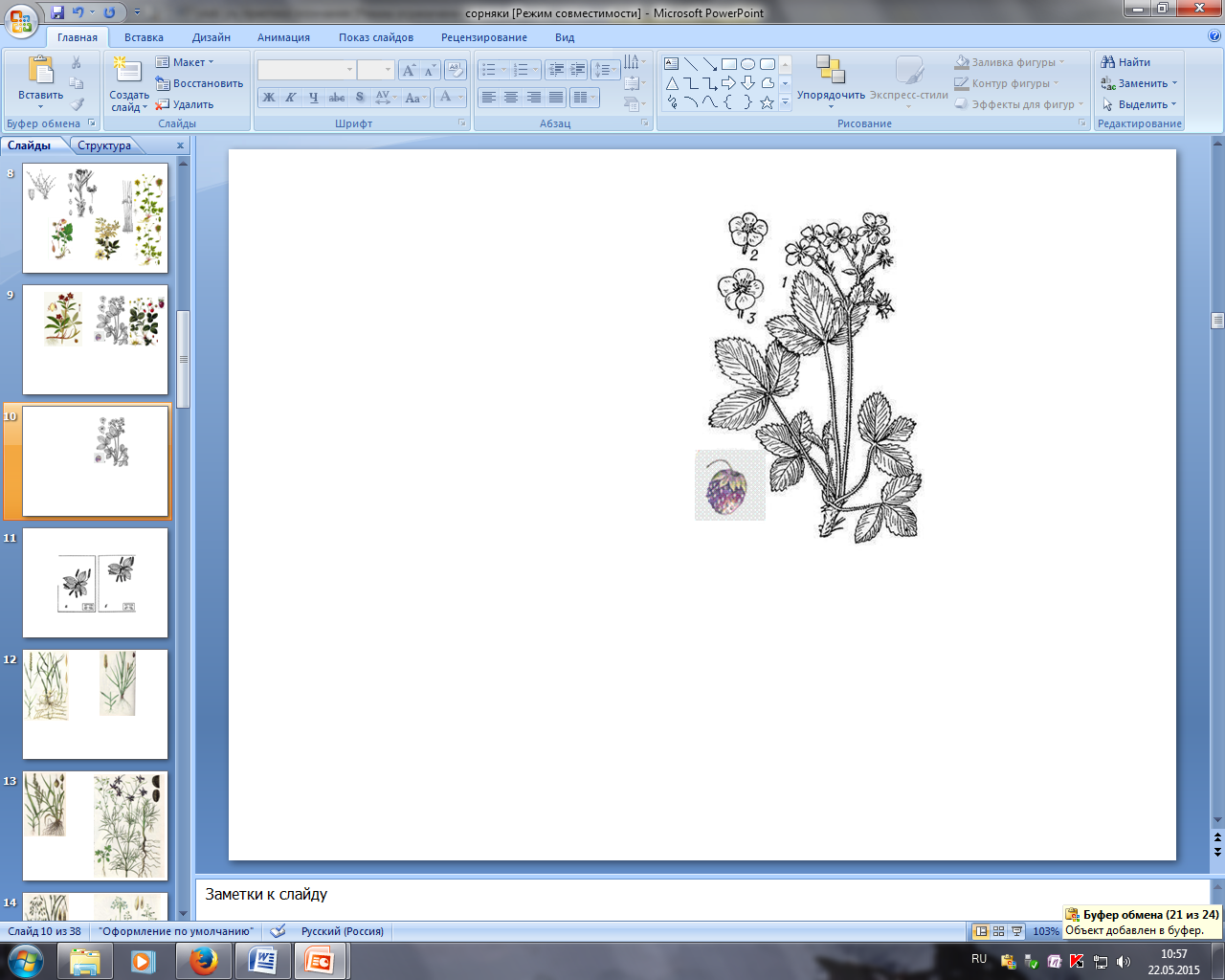Clear all formatting eraser icon
The height and width of the screenshot is (980, 1225).
click(456, 70)
